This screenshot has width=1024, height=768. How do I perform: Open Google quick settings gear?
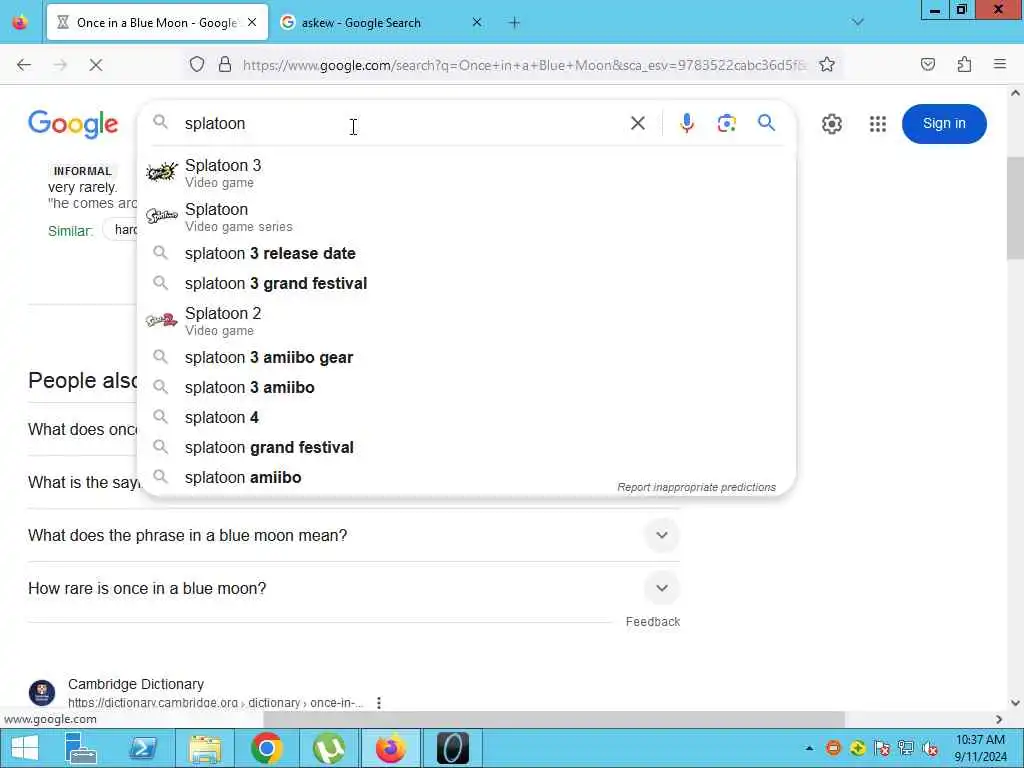(x=831, y=124)
